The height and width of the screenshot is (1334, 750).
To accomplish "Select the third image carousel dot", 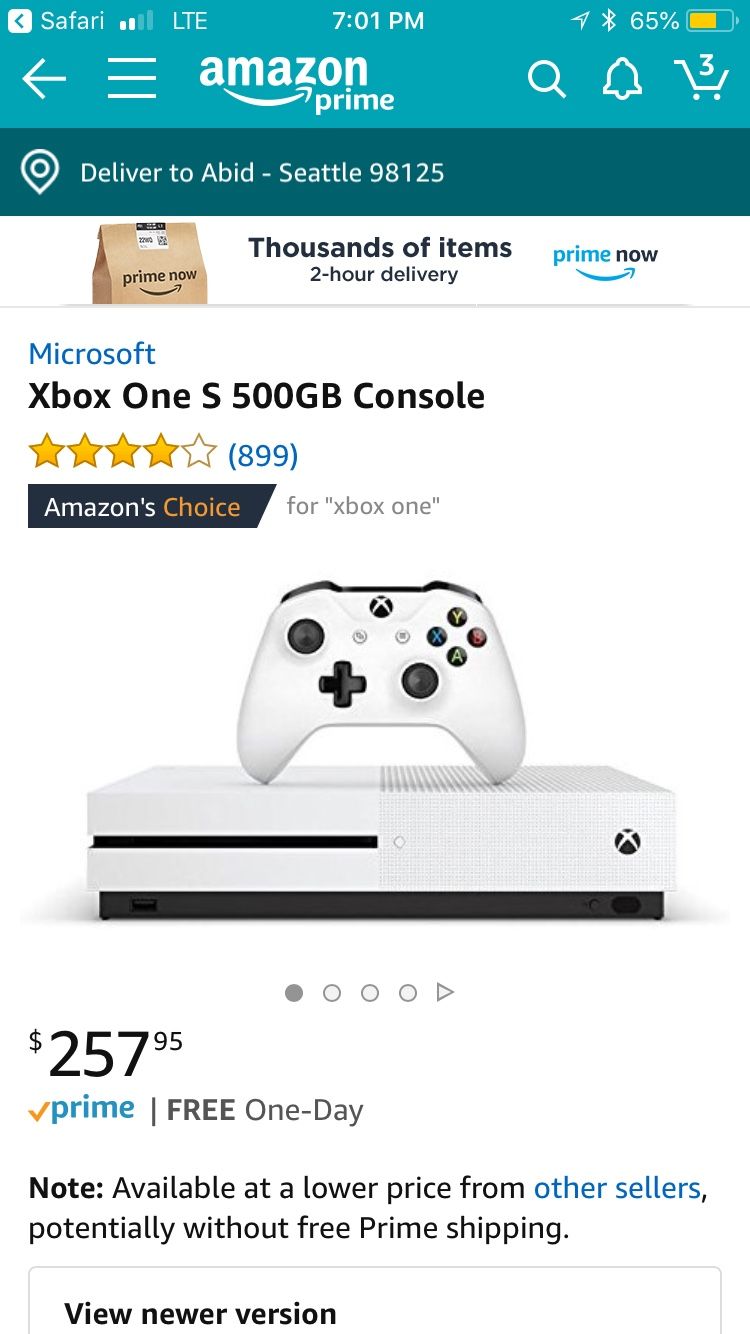I will click(370, 993).
